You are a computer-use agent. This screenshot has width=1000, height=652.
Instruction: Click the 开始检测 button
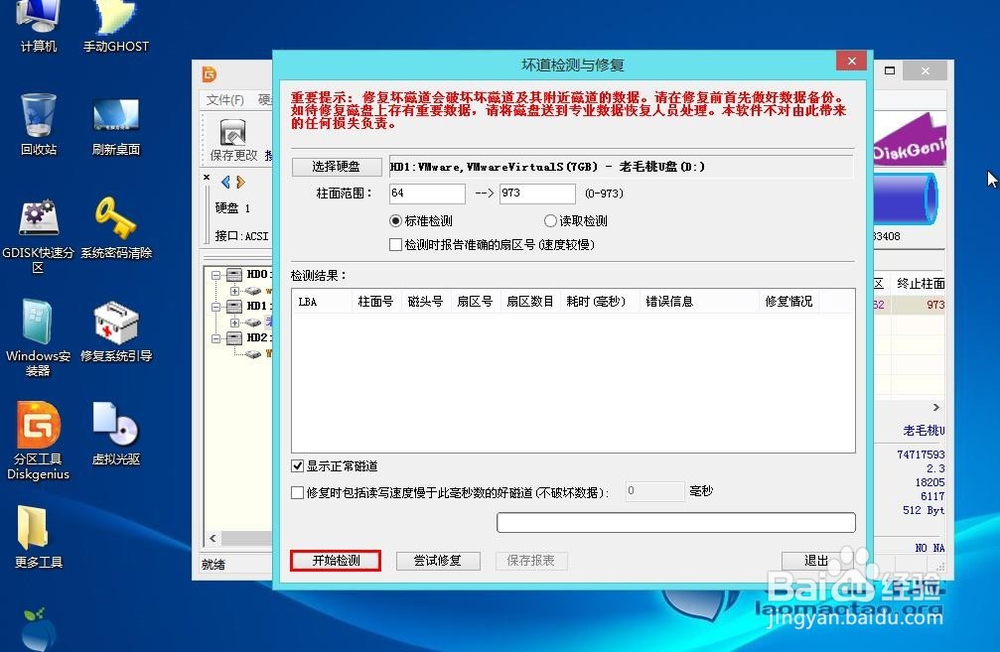[336, 561]
